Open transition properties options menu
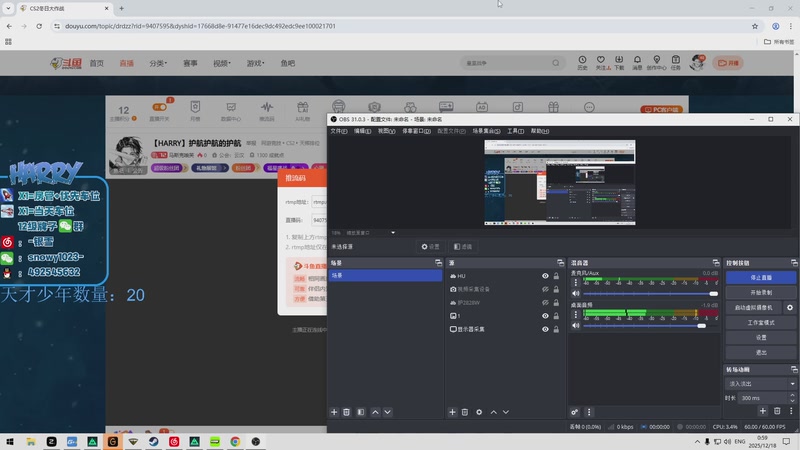 tap(791, 411)
